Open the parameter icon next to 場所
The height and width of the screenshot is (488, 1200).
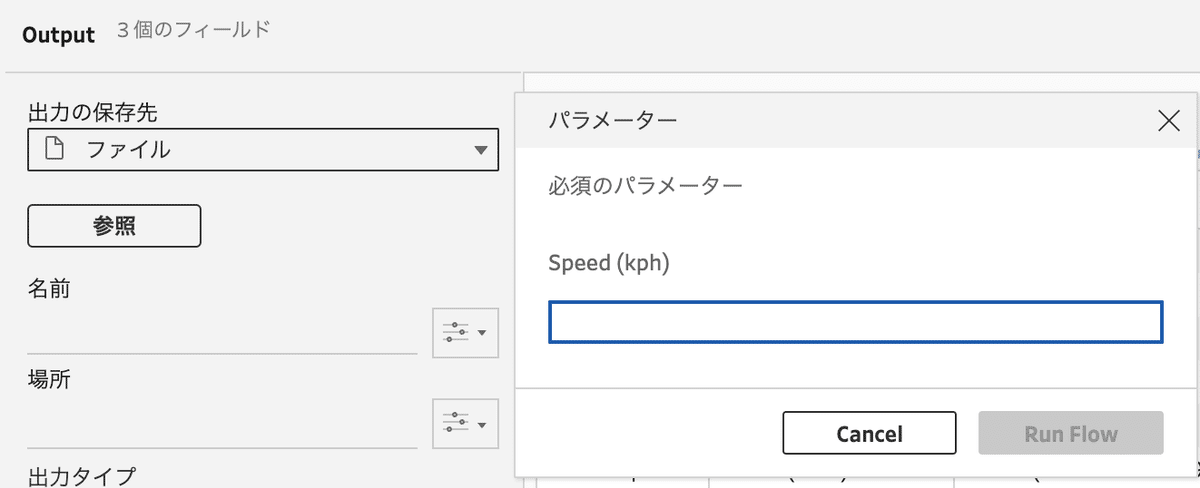pos(465,425)
